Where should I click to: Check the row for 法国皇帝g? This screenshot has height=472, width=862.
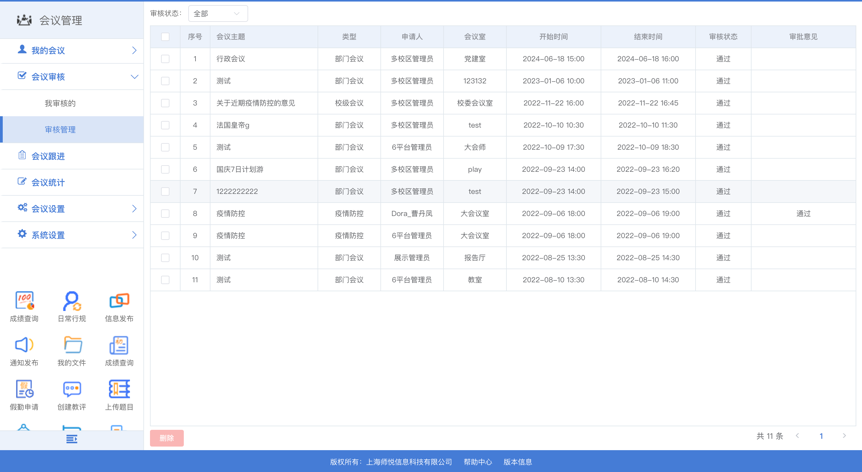(x=165, y=125)
